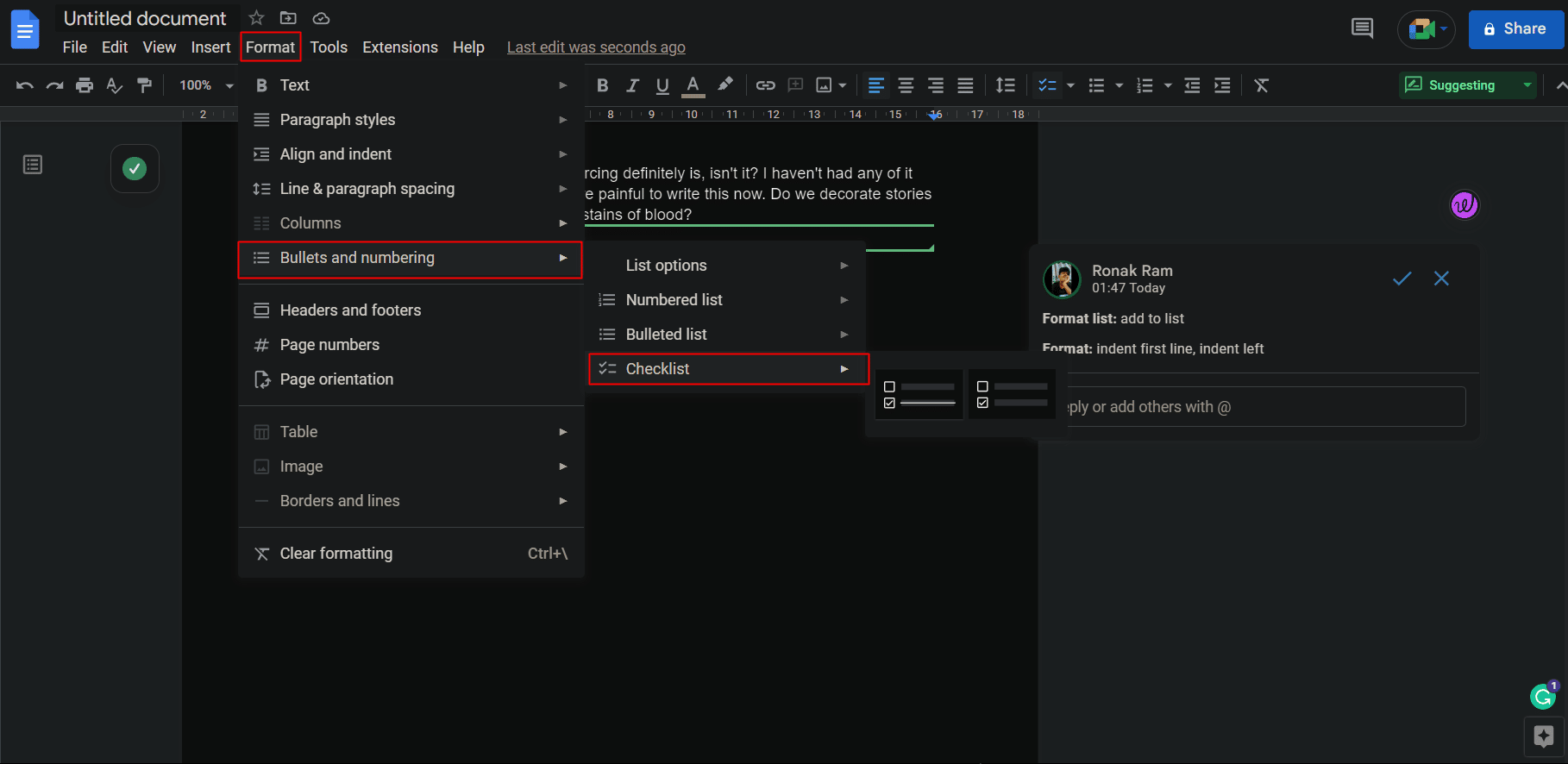Open the Bulleted list submenu
1568x764 pixels.
point(726,335)
